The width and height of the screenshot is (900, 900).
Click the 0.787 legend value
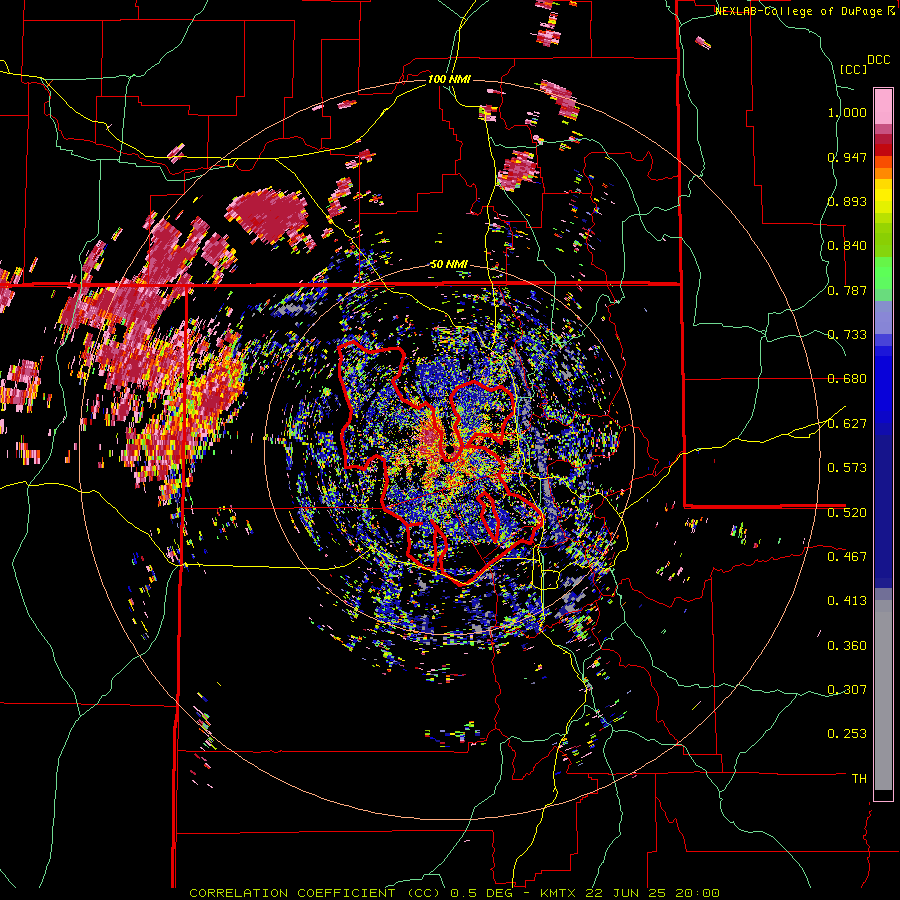847,290
